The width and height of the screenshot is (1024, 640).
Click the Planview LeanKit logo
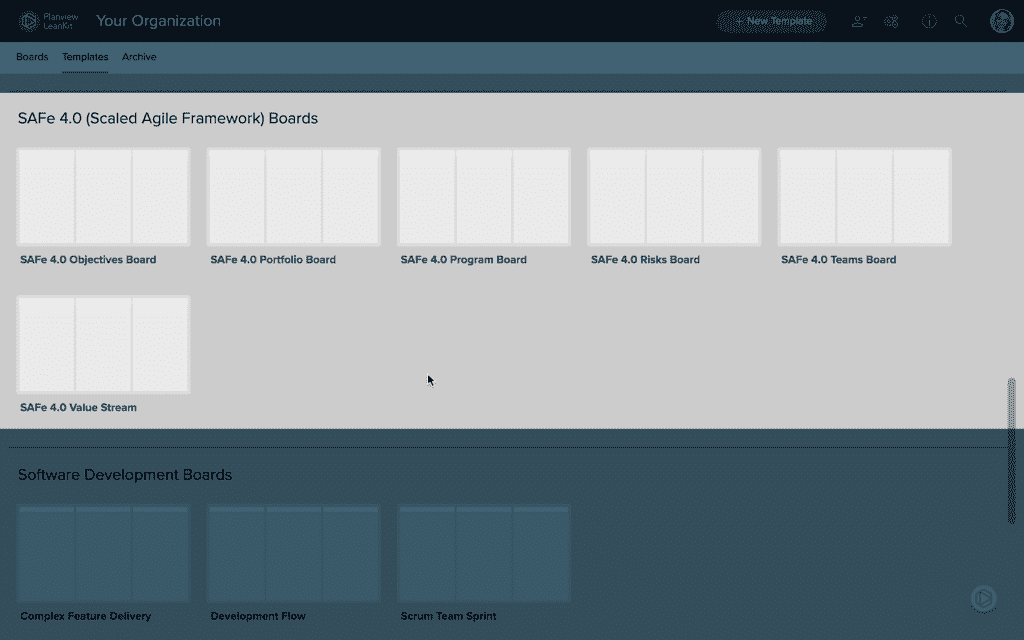48,21
